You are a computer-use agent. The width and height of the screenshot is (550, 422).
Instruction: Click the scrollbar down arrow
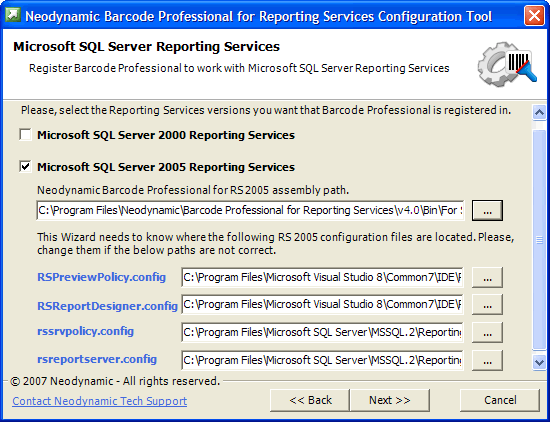tap(539, 362)
